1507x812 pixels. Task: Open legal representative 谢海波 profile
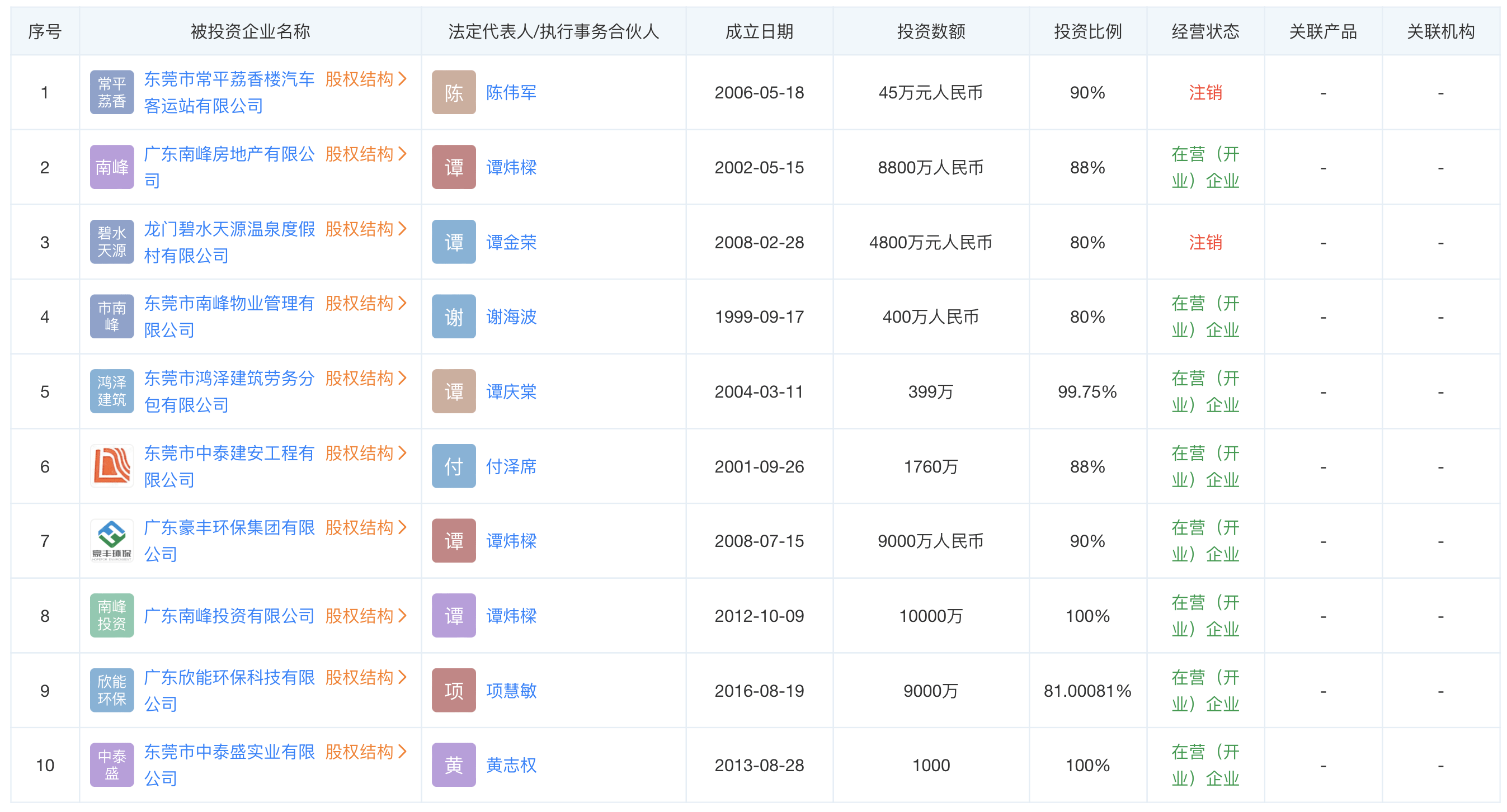511,317
